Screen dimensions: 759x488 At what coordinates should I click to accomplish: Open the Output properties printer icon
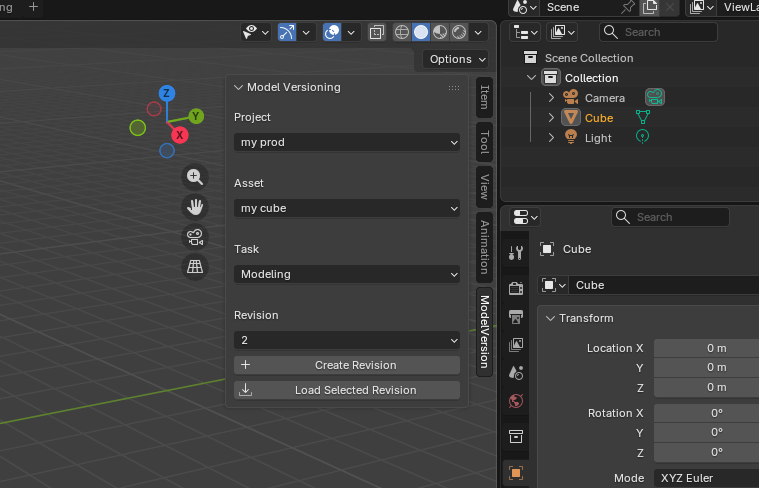(516, 317)
